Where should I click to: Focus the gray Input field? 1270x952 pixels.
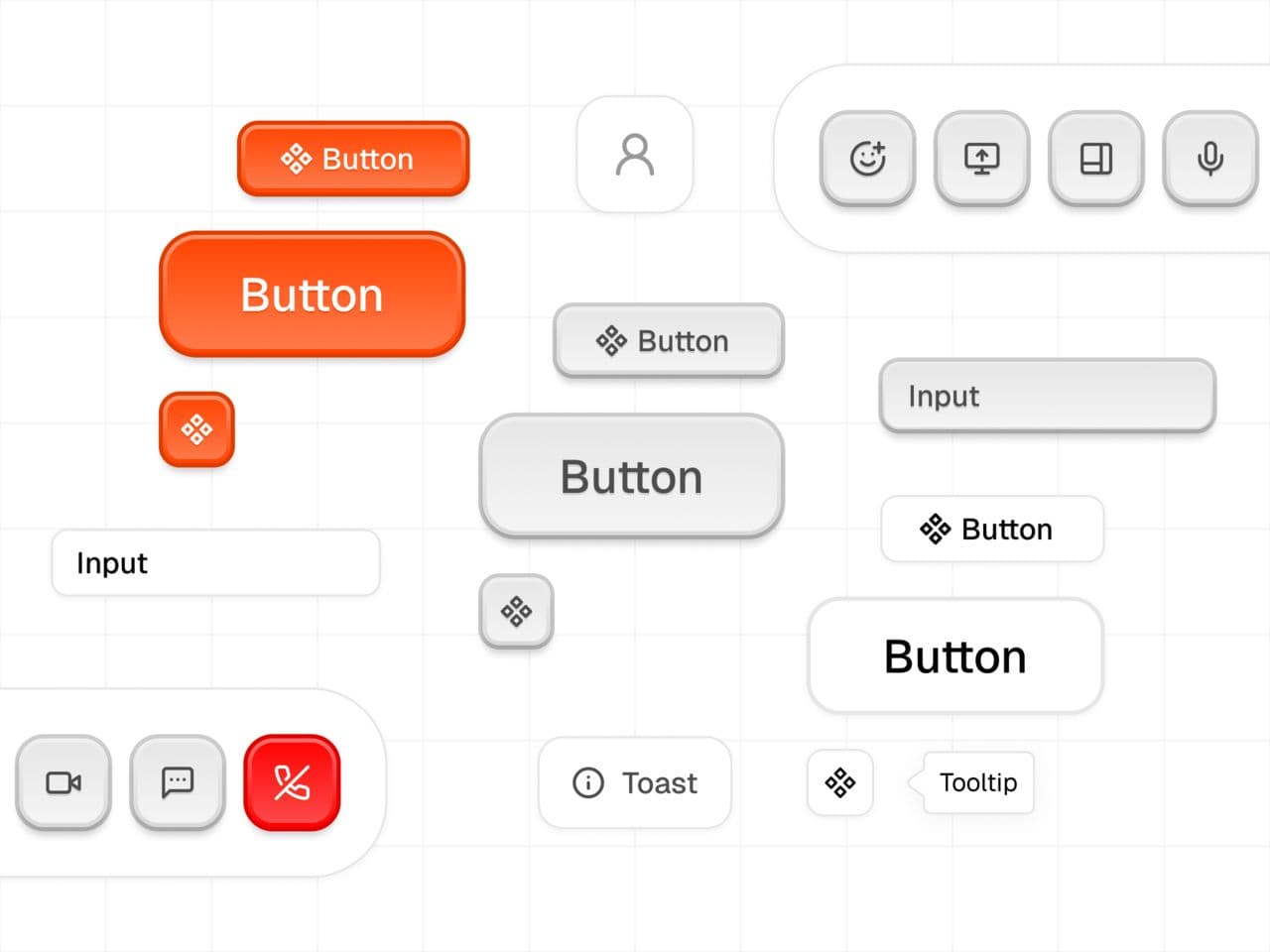(x=1047, y=396)
